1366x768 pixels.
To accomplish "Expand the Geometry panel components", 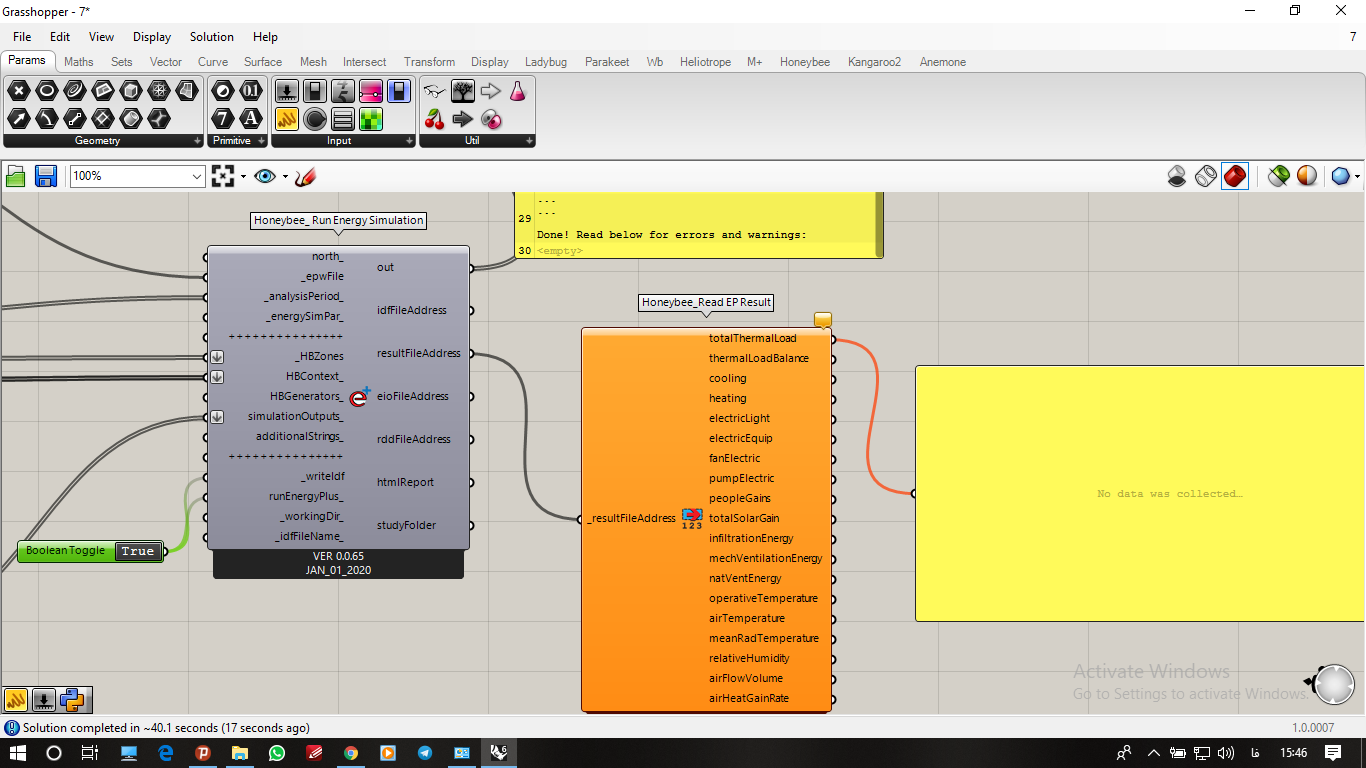I will click(196, 141).
